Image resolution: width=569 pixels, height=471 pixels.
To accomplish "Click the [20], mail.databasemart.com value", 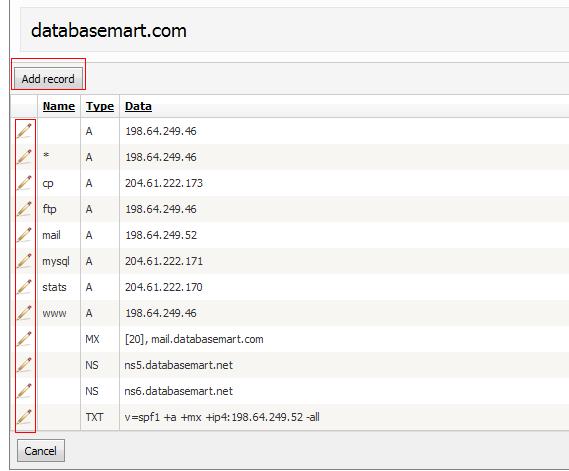I will pos(194,339).
